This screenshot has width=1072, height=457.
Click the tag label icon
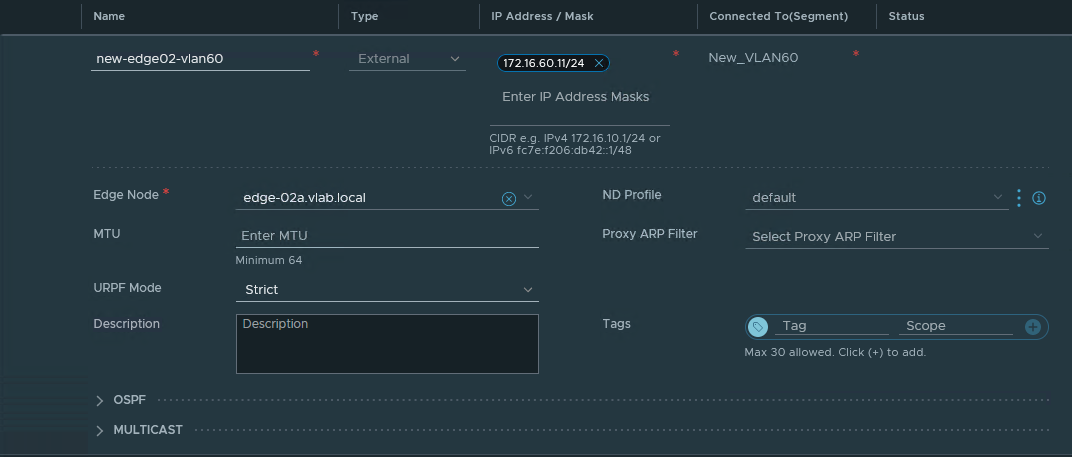click(x=758, y=327)
